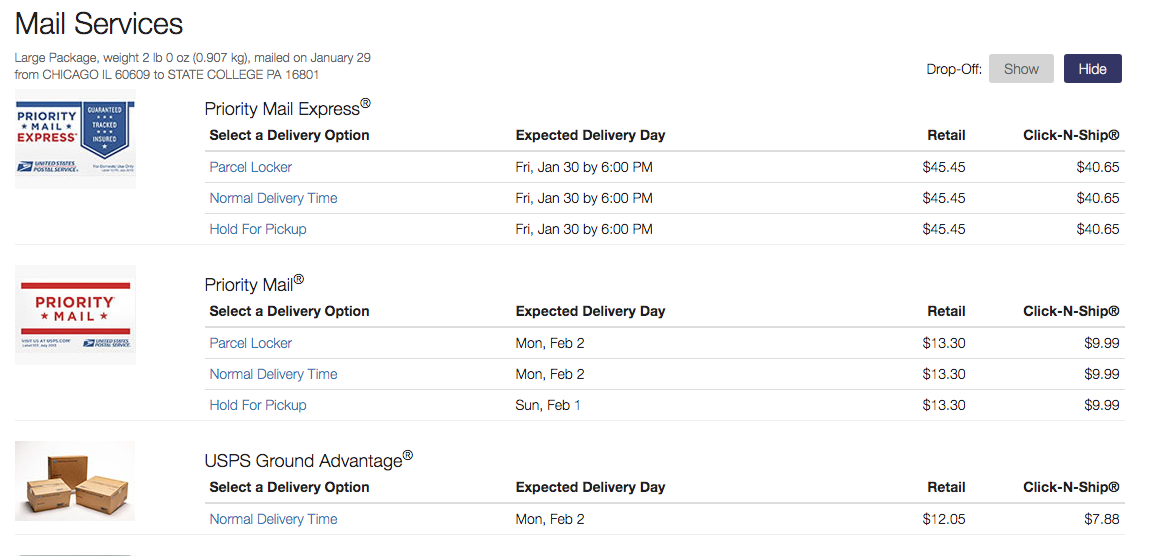Screen dimensions: 1169x556
Task: Show Drop-Off options
Action: [x=1021, y=69]
